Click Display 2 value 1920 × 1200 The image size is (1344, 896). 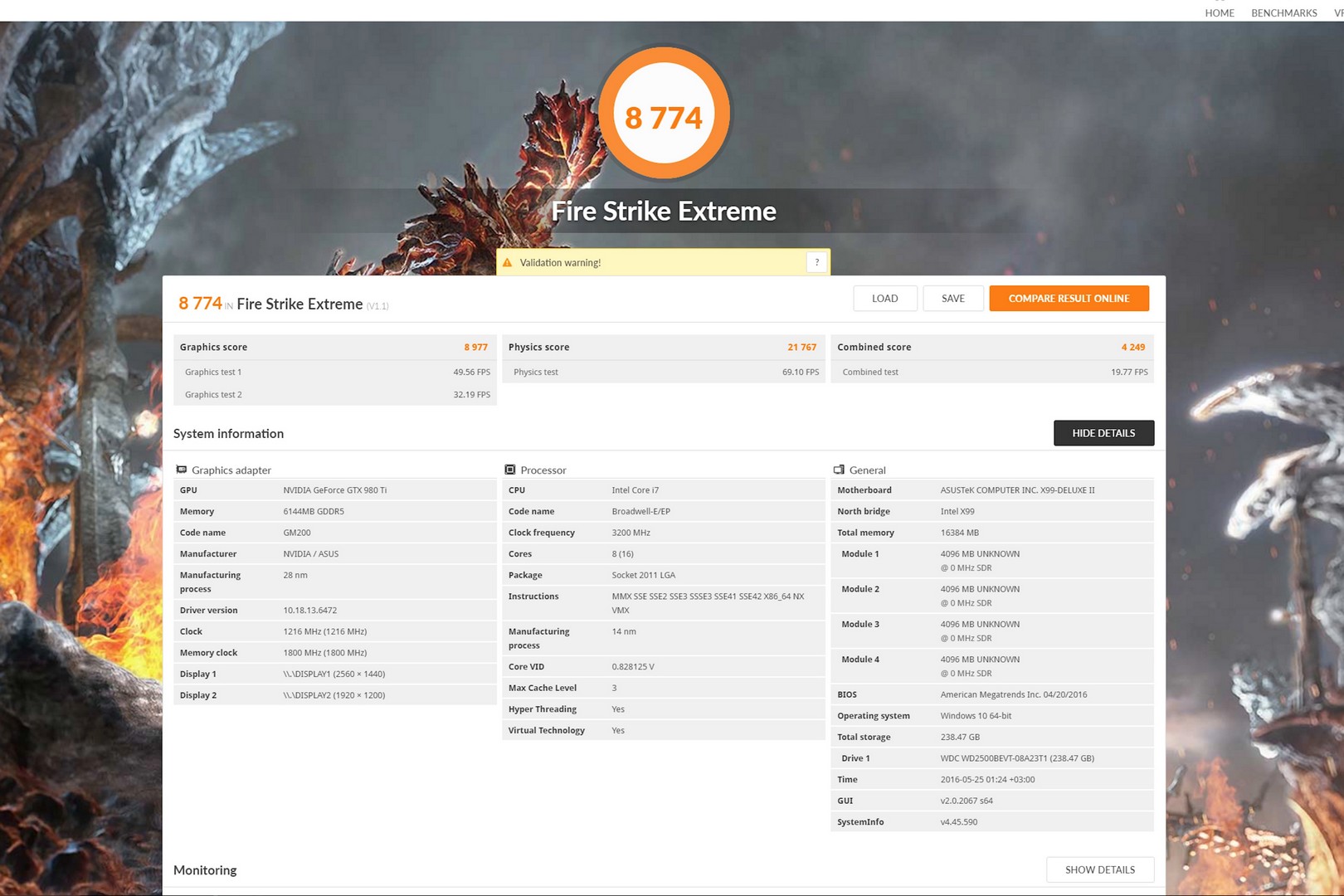(x=334, y=695)
